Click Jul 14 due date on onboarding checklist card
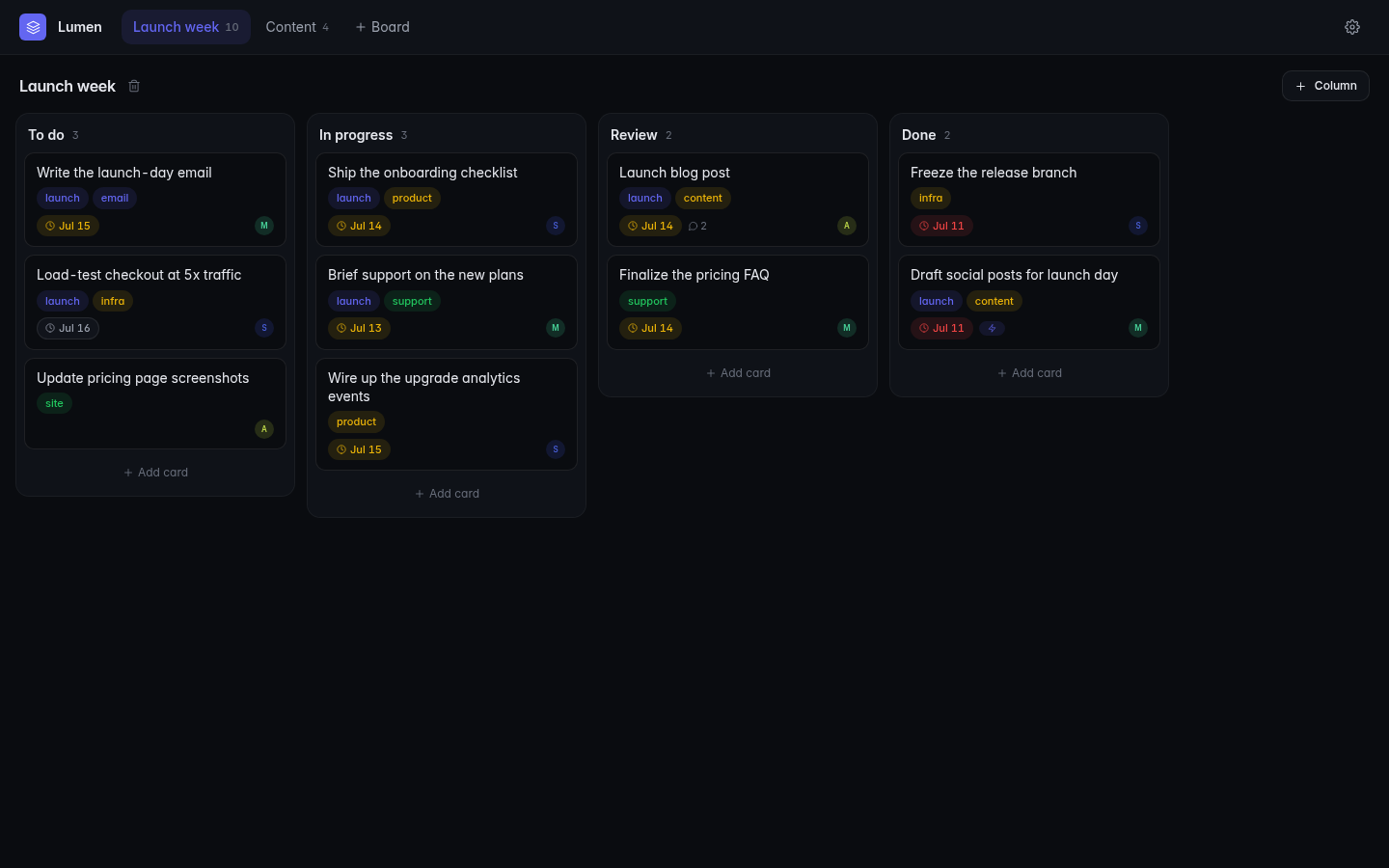This screenshot has height=868, width=1389. click(x=359, y=226)
